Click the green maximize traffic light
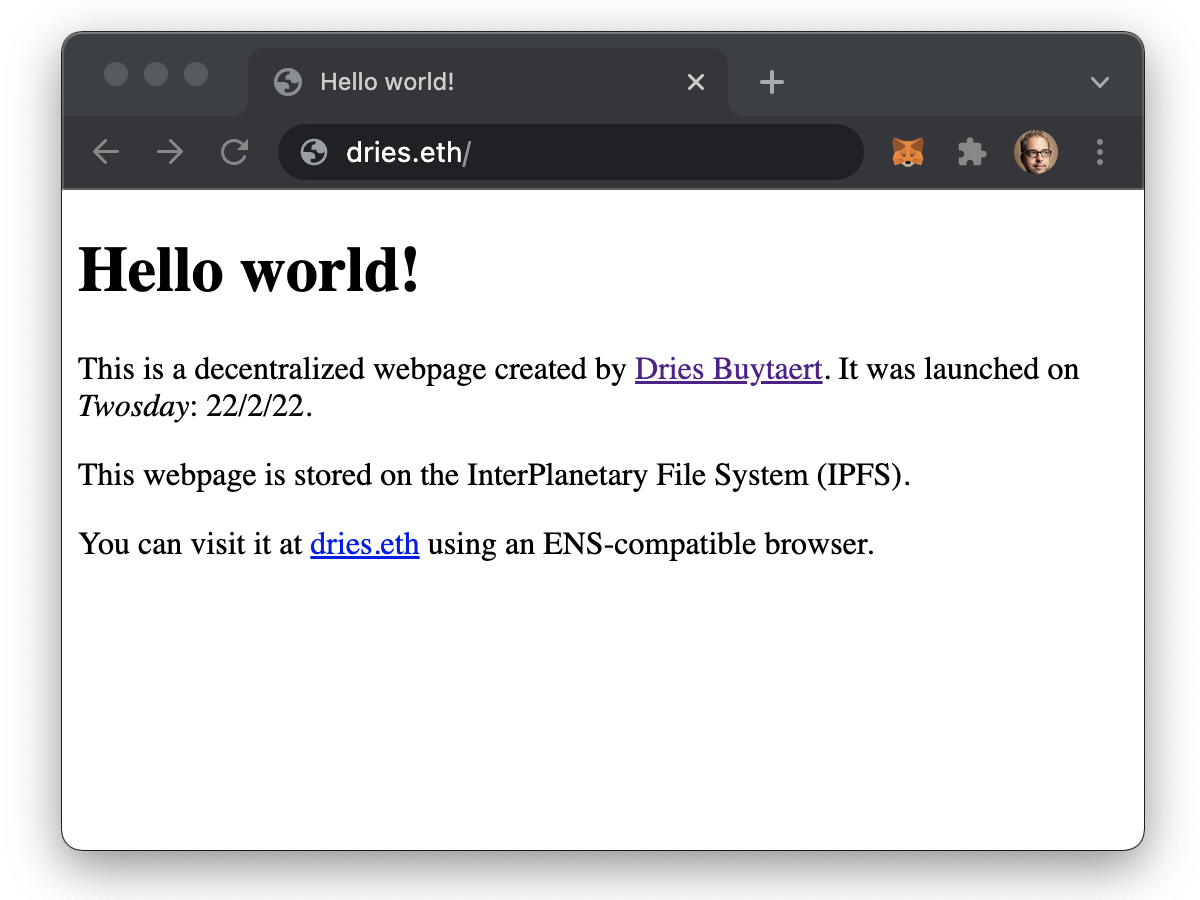Screen dimensions: 1200x900 point(195,73)
